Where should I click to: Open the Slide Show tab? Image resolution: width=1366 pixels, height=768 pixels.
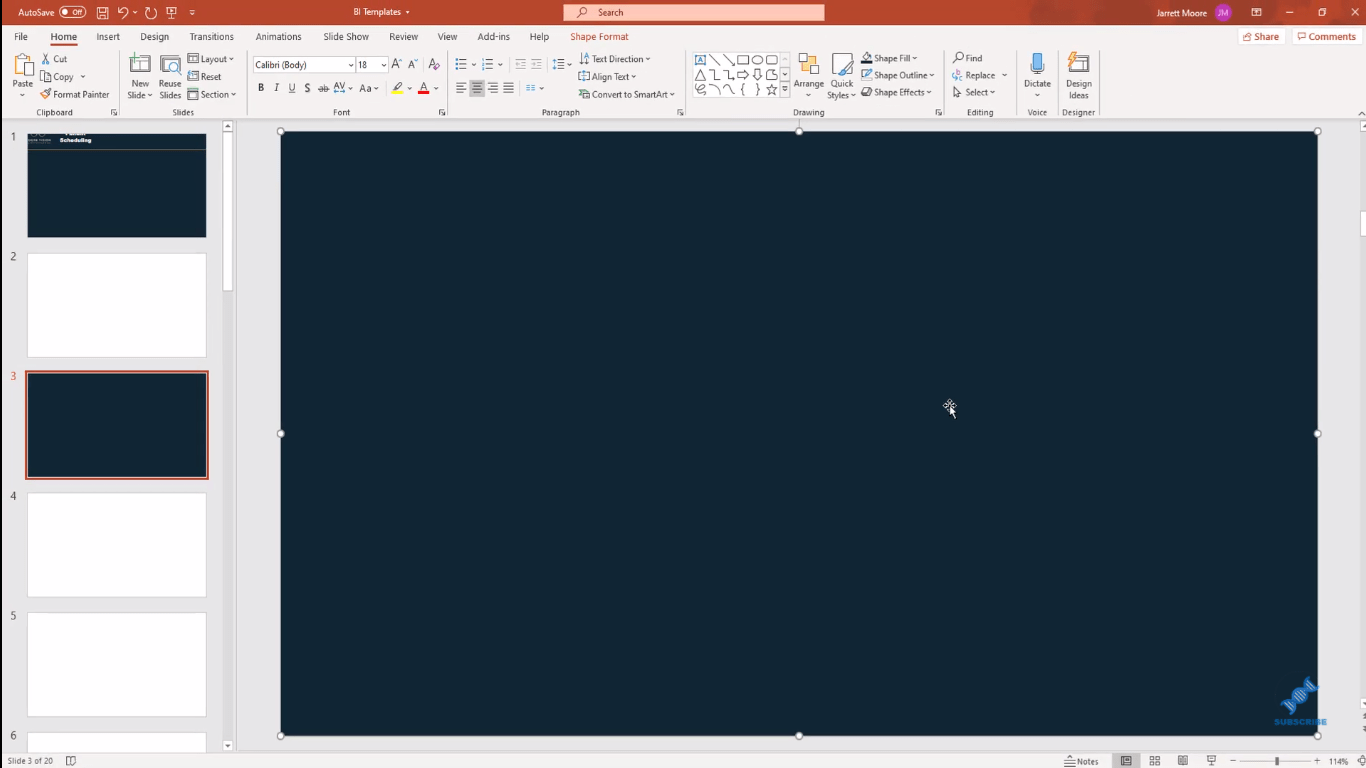(346, 37)
